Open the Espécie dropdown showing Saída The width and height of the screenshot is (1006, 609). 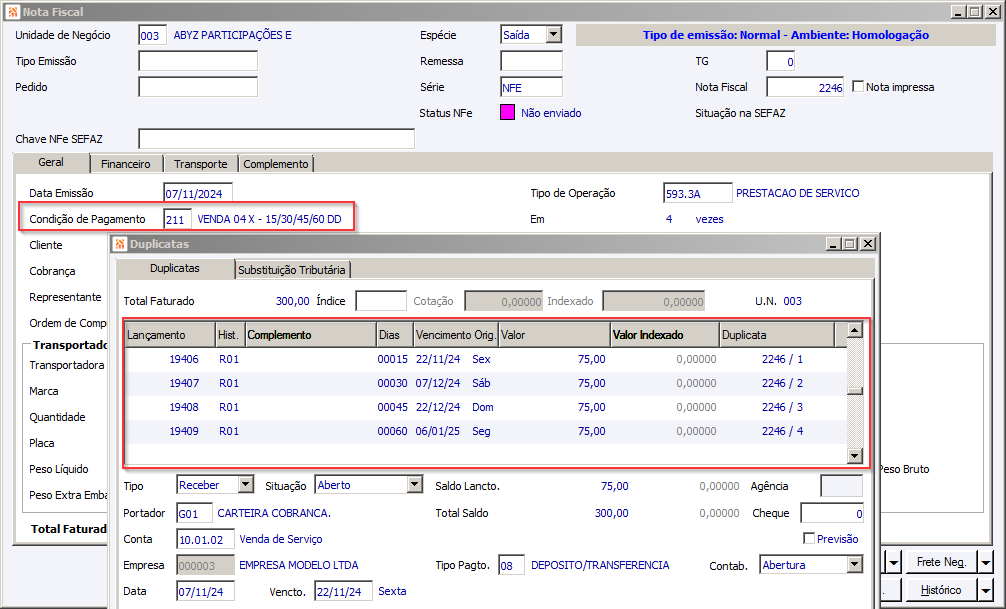[553, 35]
